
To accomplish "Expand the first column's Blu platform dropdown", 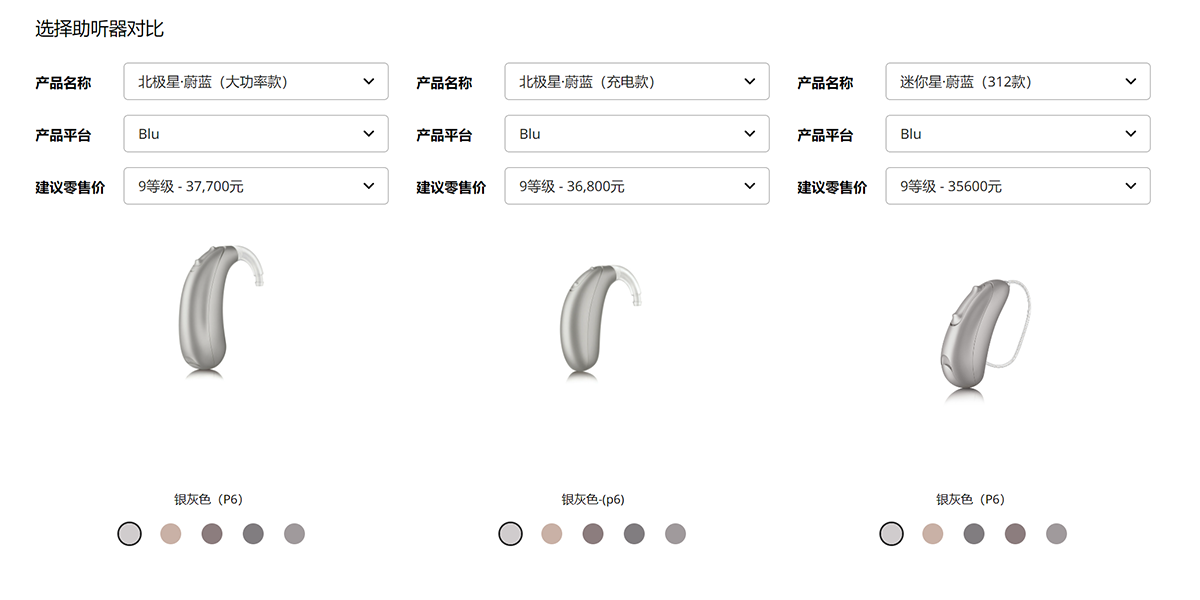I will click(x=256, y=134).
